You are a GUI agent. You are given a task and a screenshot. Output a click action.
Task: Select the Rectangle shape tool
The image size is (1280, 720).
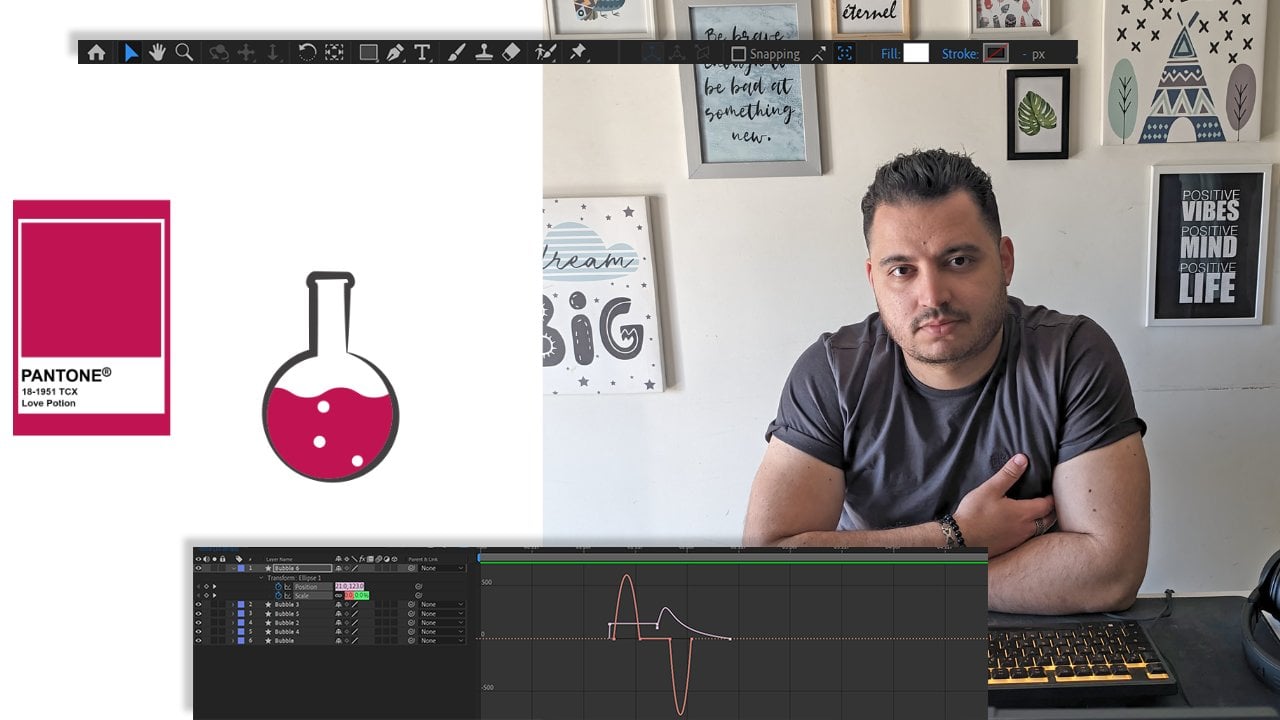(x=368, y=53)
